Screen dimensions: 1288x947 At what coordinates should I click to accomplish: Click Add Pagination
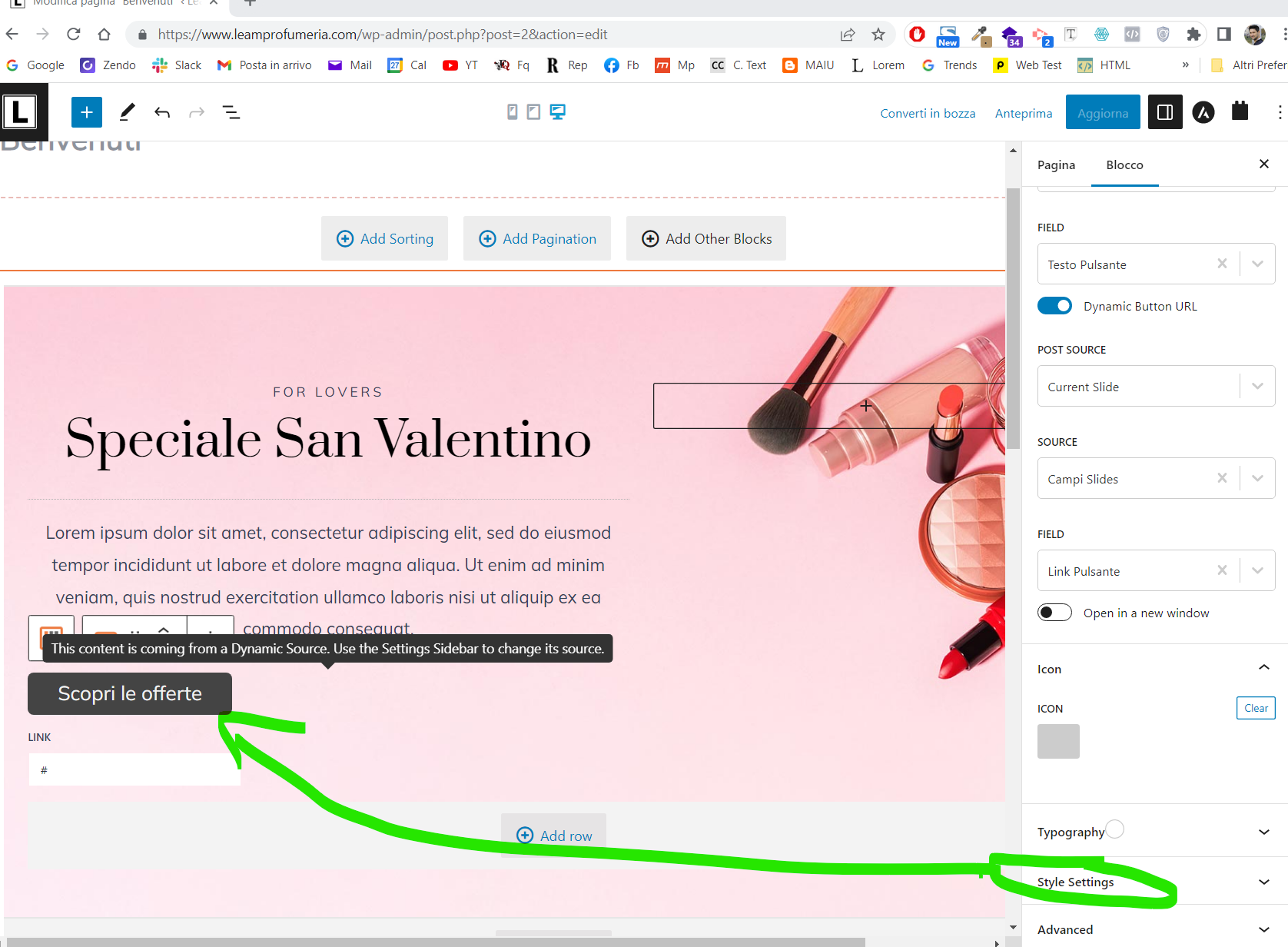pyautogui.click(x=537, y=238)
